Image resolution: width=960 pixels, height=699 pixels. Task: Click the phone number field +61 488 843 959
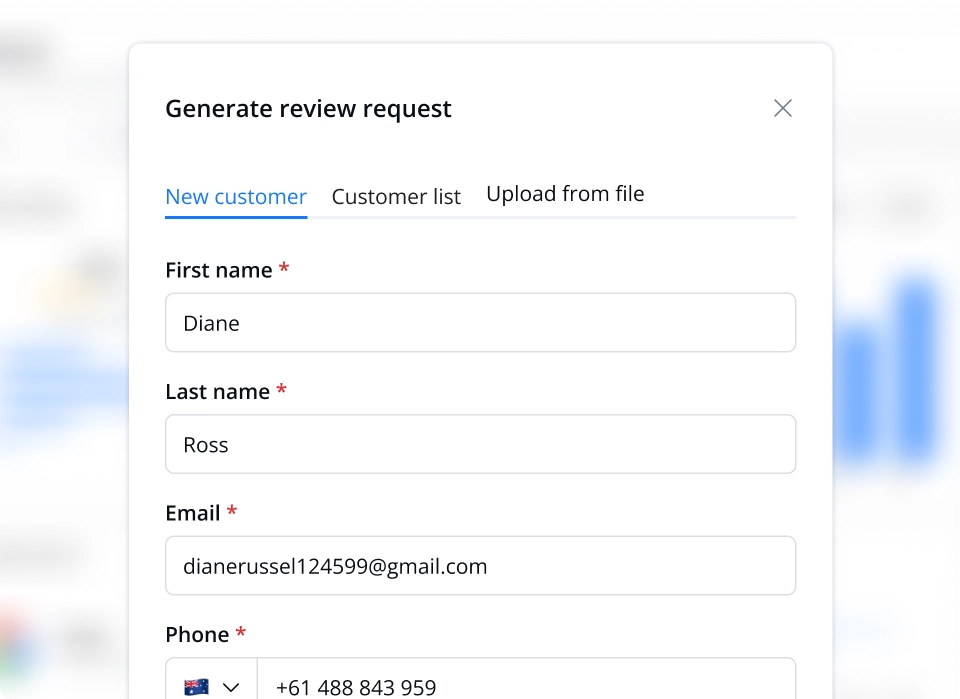coord(527,679)
